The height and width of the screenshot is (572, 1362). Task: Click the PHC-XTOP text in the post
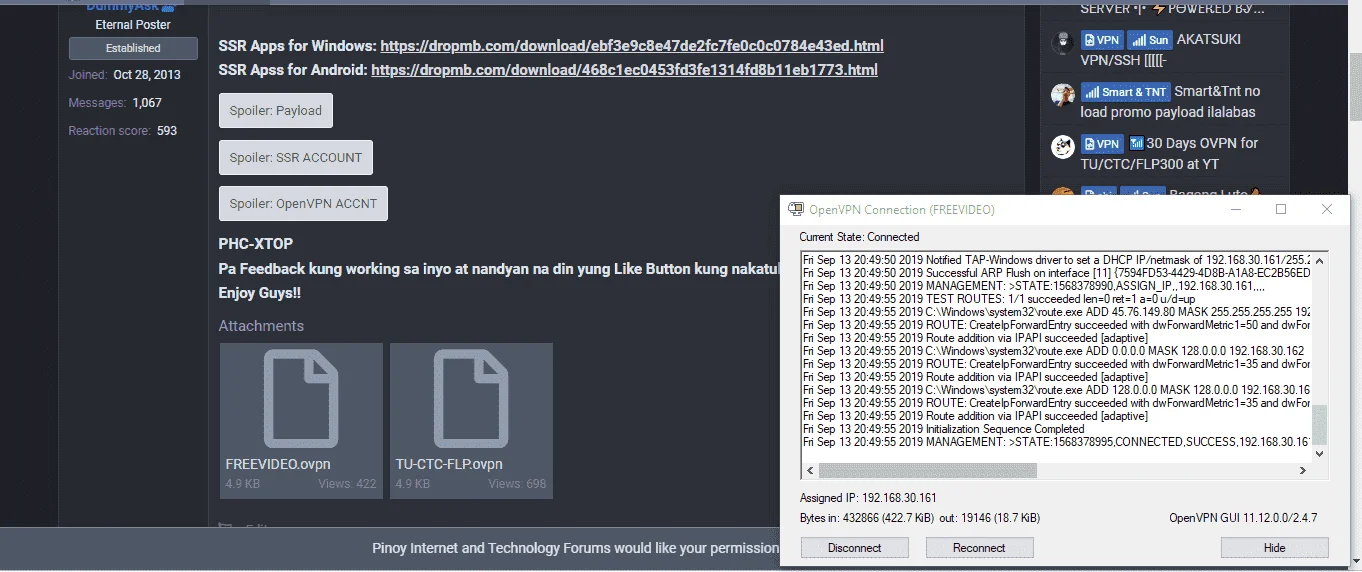tap(256, 244)
